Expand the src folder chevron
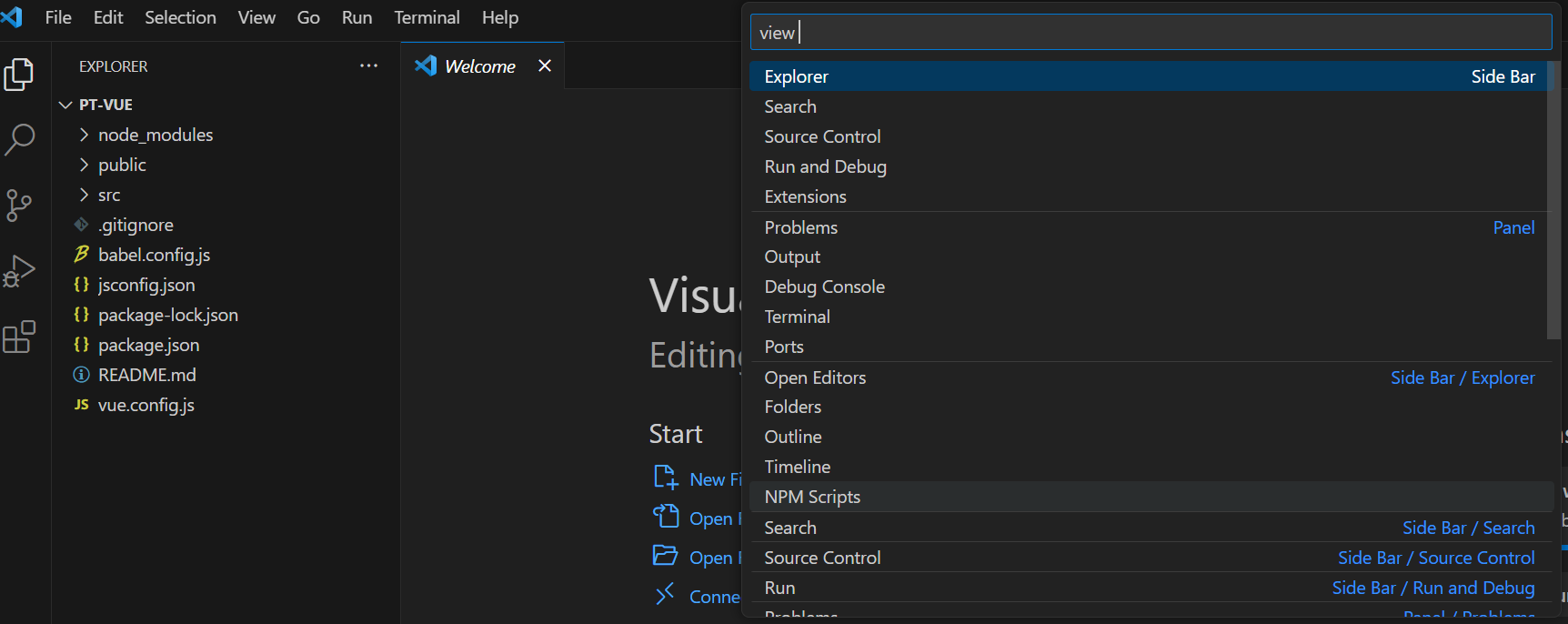 point(84,195)
